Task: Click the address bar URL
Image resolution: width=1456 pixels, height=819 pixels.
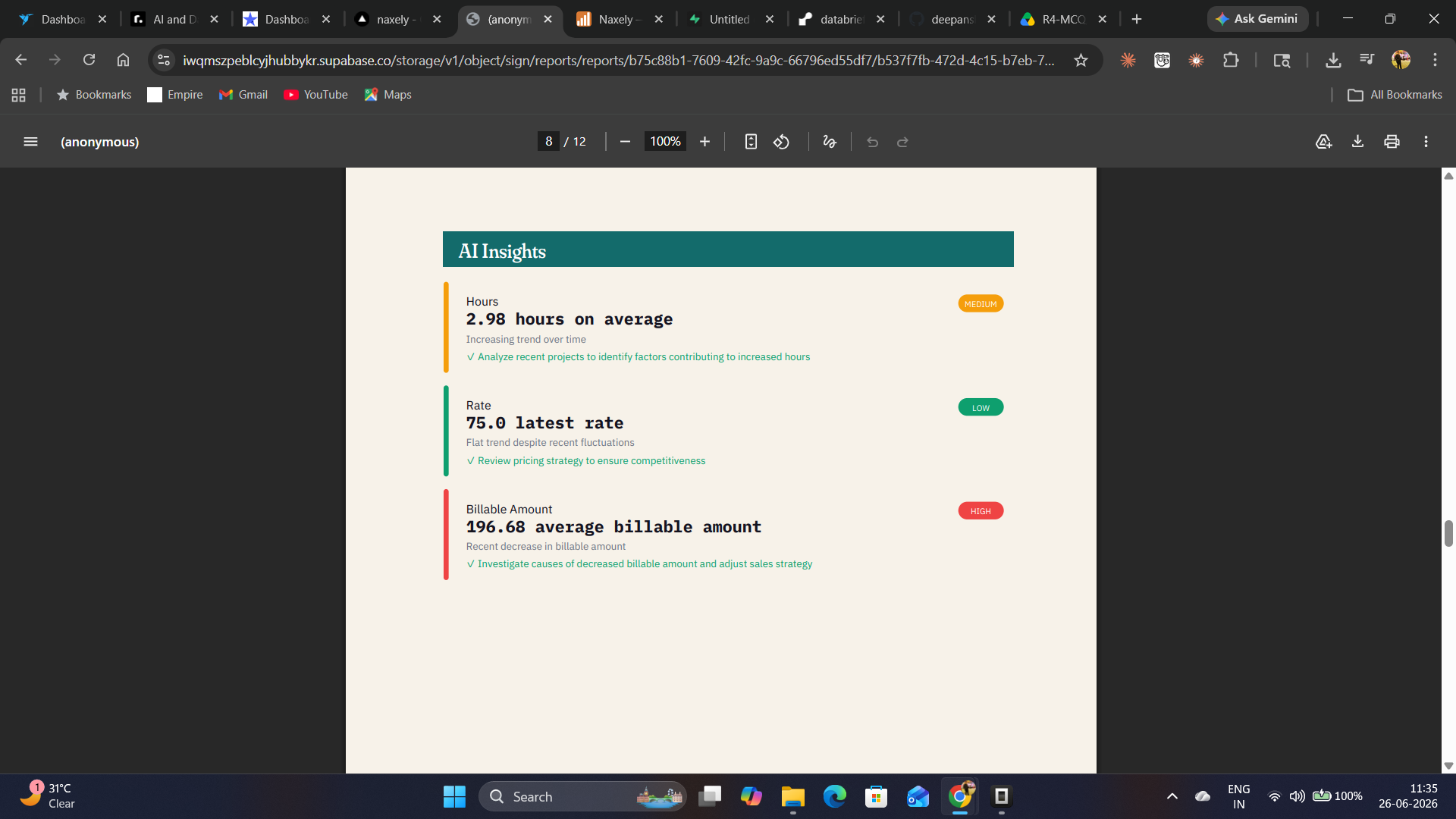Action: (618, 60)
